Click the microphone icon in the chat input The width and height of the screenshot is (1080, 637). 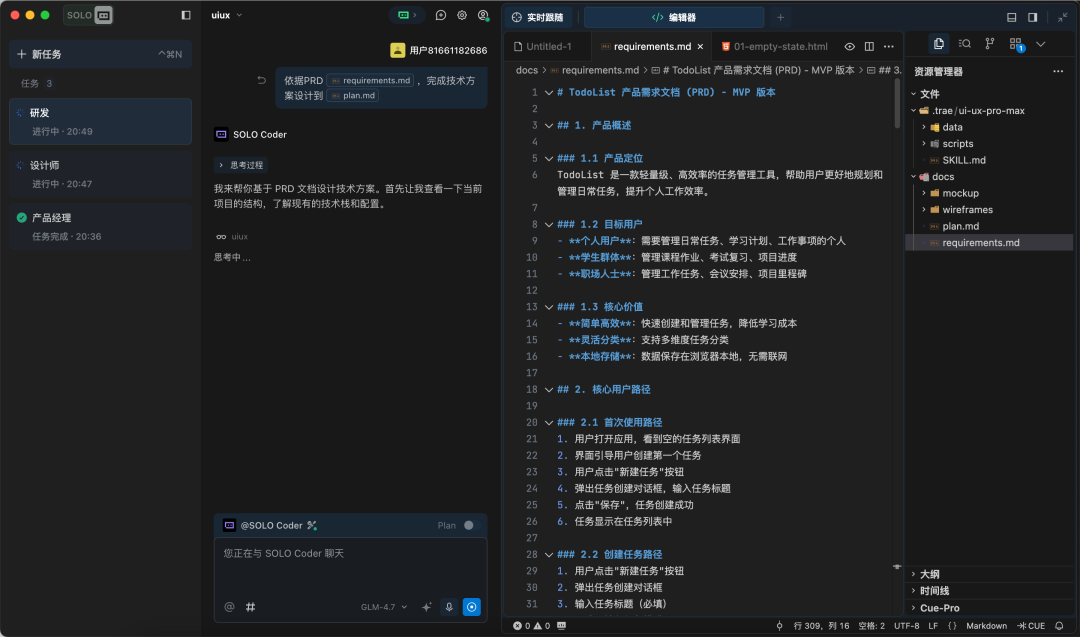click(448, 606)
